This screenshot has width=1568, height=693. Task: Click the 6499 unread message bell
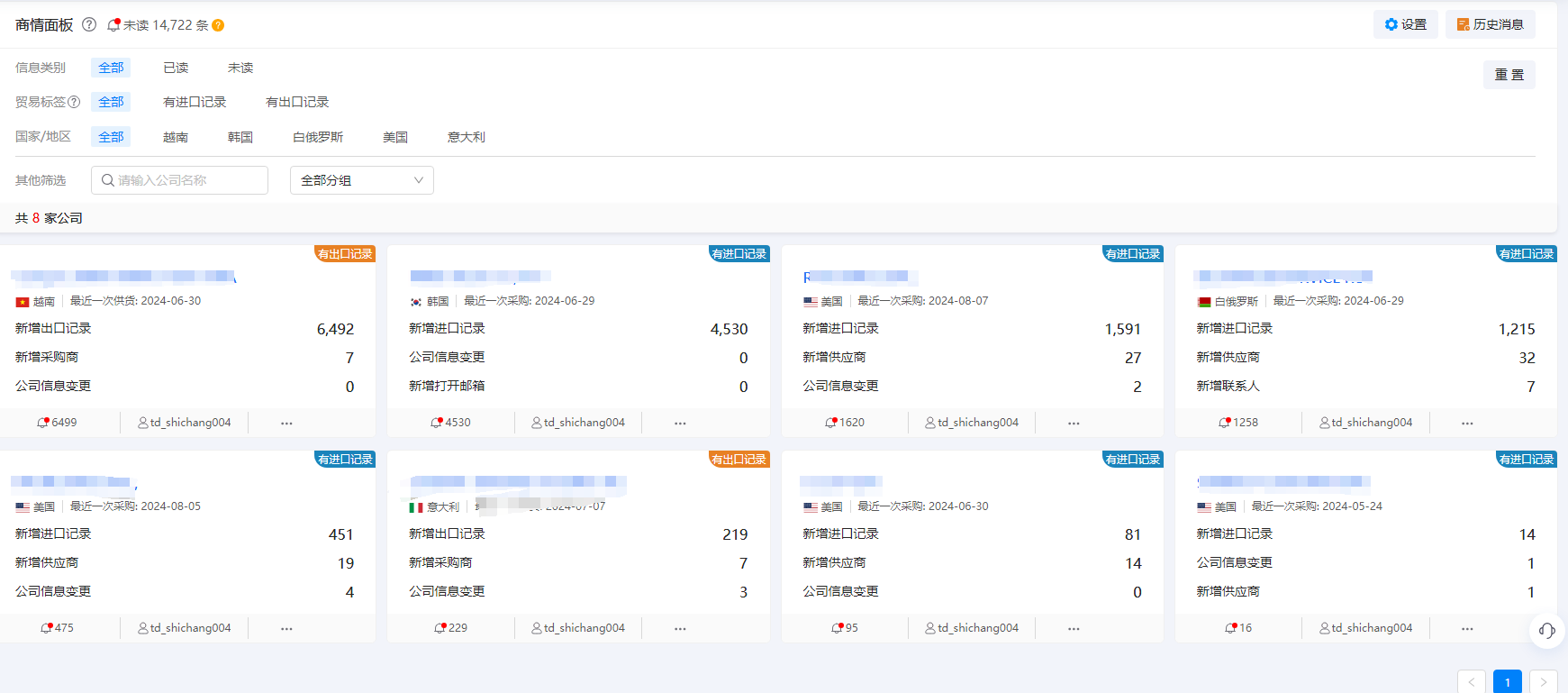tap(43, 423)
